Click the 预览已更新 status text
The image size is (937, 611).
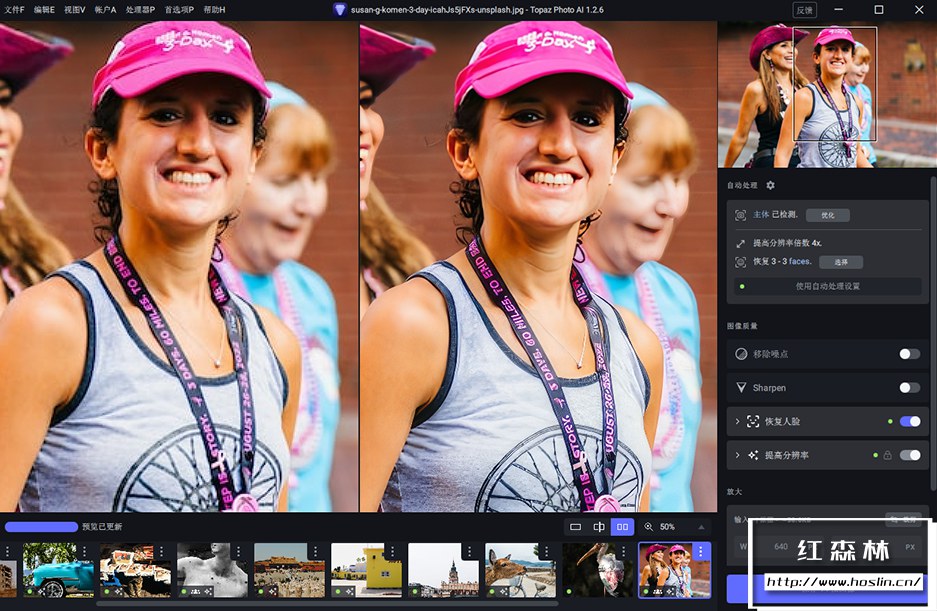pyautogui.click(x=102, y=527)
